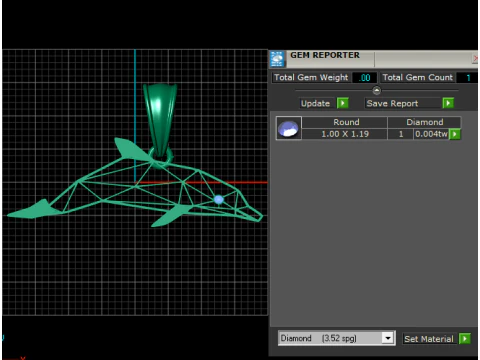This screenshot has width=480, height=360.
Task: Click the green arrow beside 0.004tw
Action: click(455, 134)
